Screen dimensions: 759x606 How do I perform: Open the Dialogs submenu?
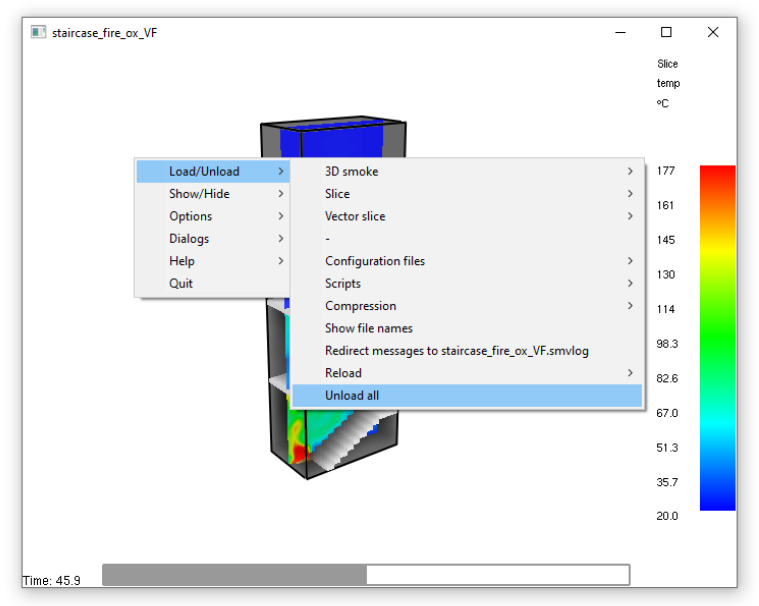click(x=213, y=239)
